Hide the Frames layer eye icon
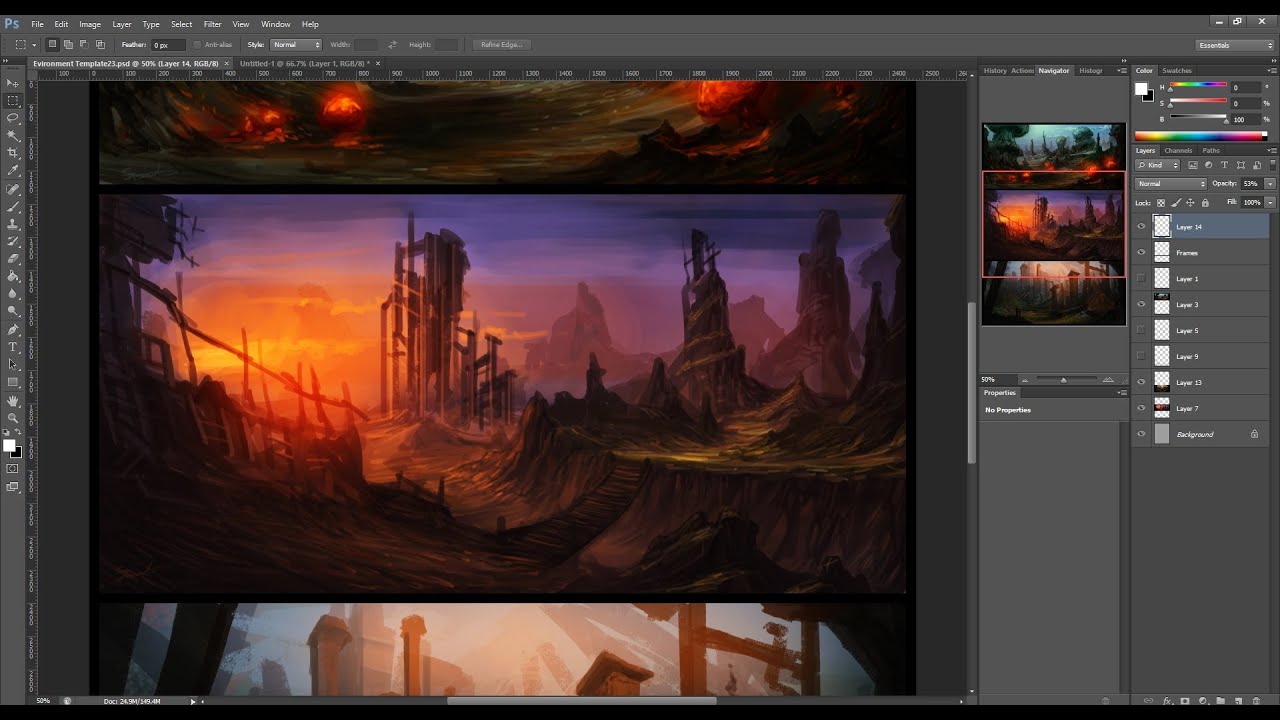The height and width of the screenshot is (720, 1280). pos(1141,252)
